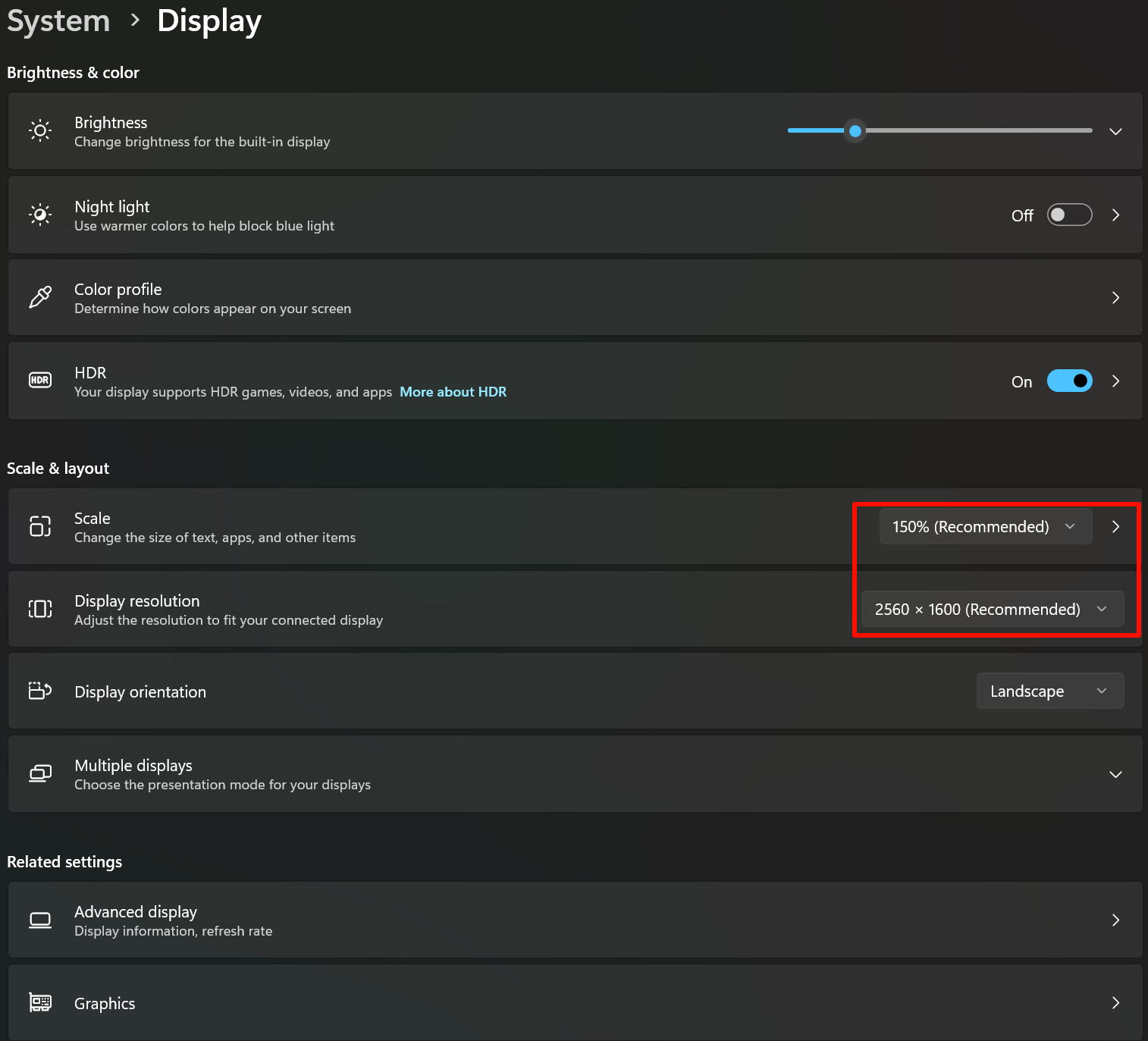The image size is (1148, 1041).
Task: Click the HDR badge icon
Action: click(x=40, y=380)
